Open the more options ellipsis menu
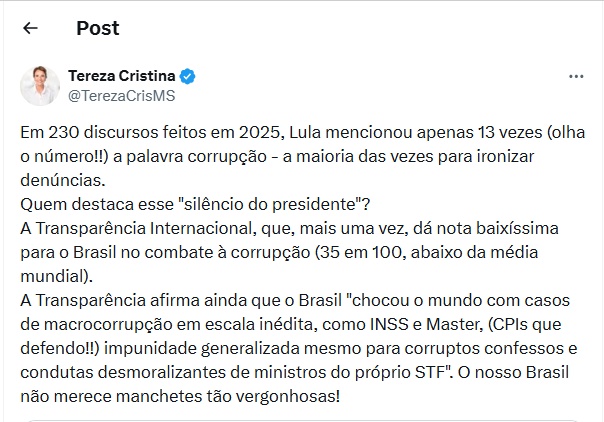This screenshot has width=604, height=422. point(575,77)
